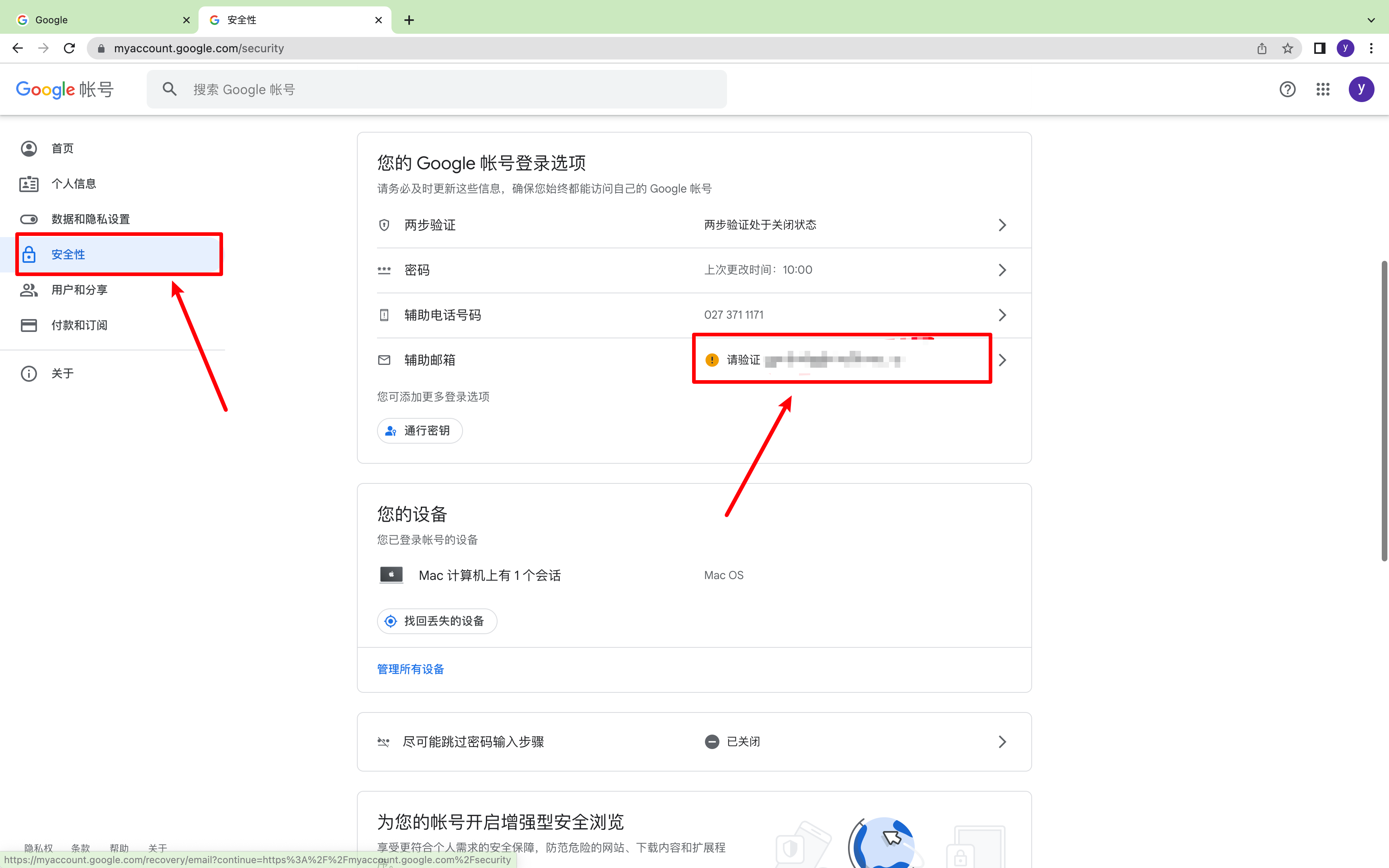This screenshot has width=1389, height=868.
Task: Open 尽可能跳过密码输入步骤 setting
Action: point(694,742)
